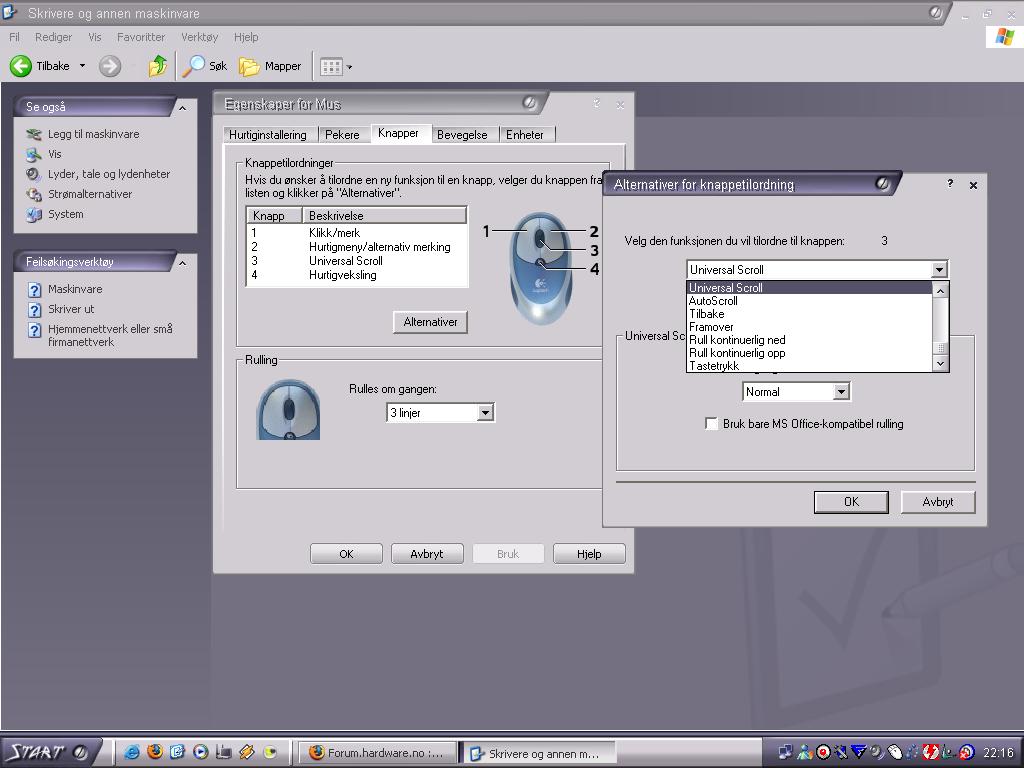Collapse the Feilsøkingsverktøy panel

[182, 262]
